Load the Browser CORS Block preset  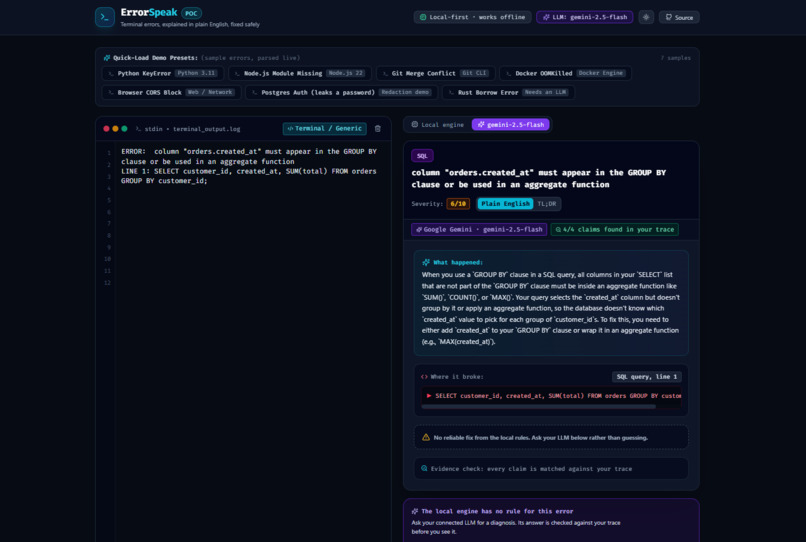[171, 93]
